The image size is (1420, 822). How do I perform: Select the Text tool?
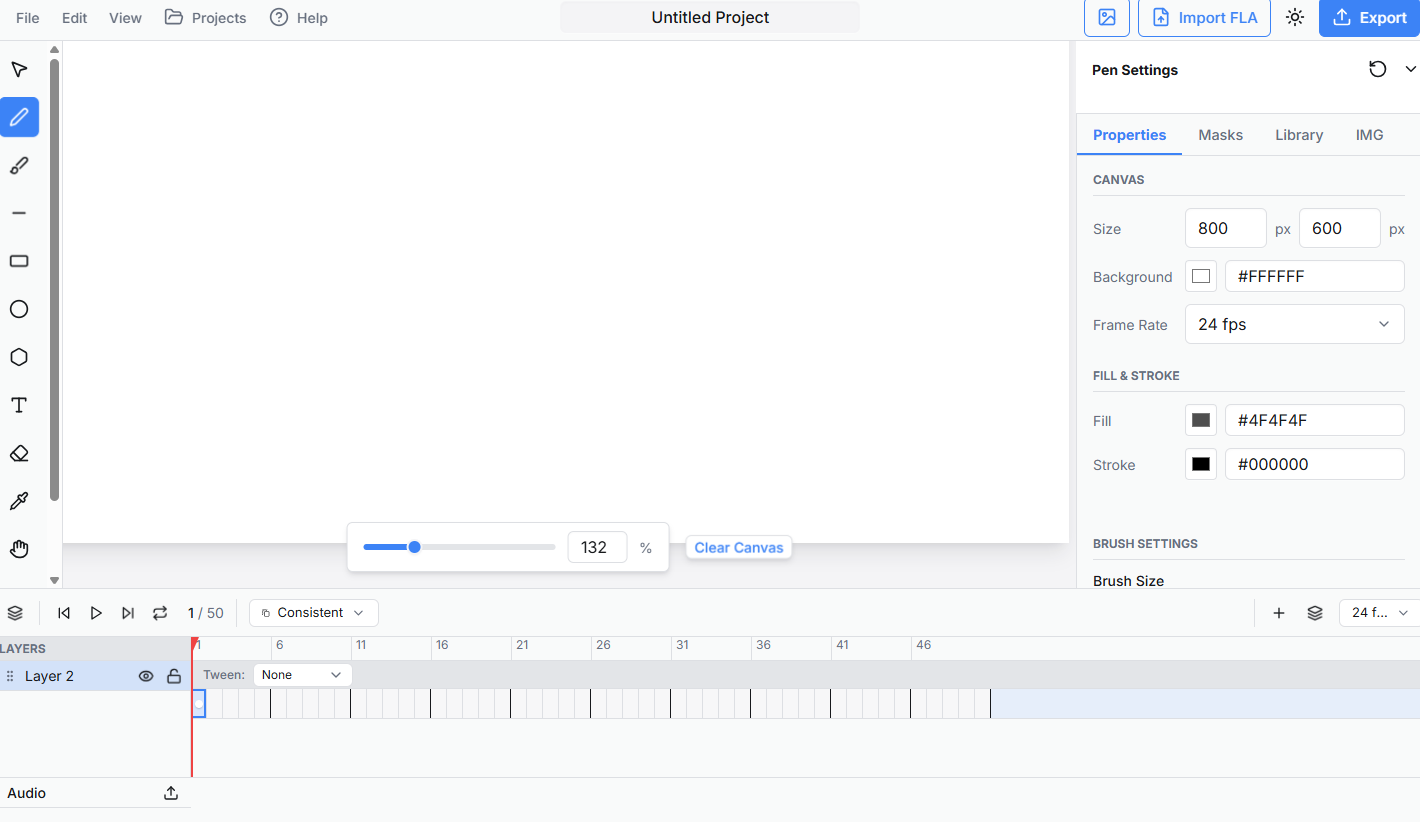(x=19, y=405)
